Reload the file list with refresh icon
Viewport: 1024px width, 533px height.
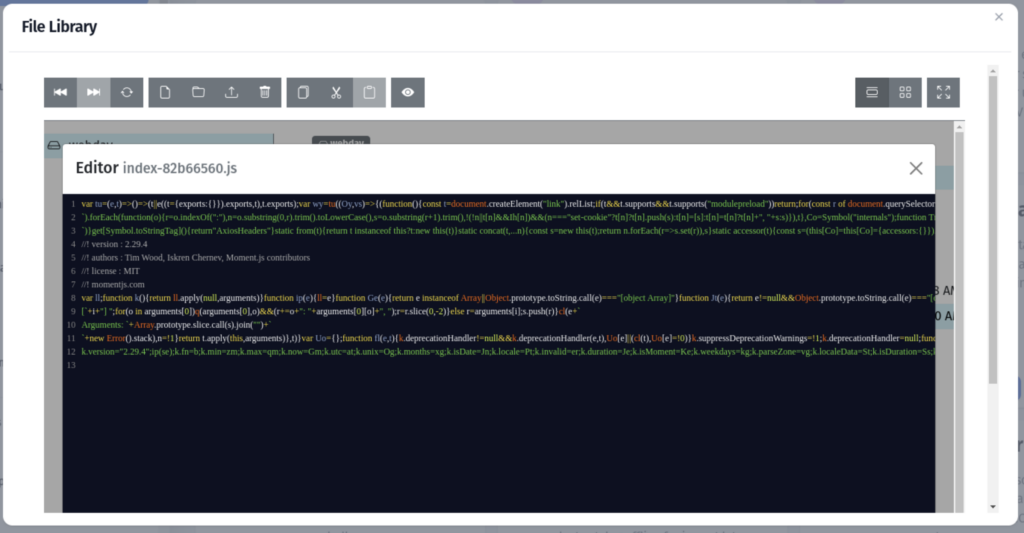coord(127,92)
